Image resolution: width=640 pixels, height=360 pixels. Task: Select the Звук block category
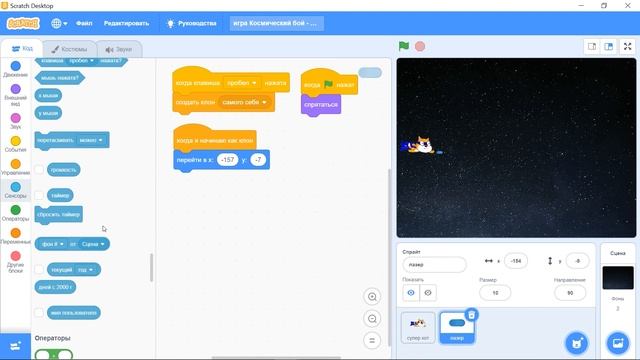[16, 121]
